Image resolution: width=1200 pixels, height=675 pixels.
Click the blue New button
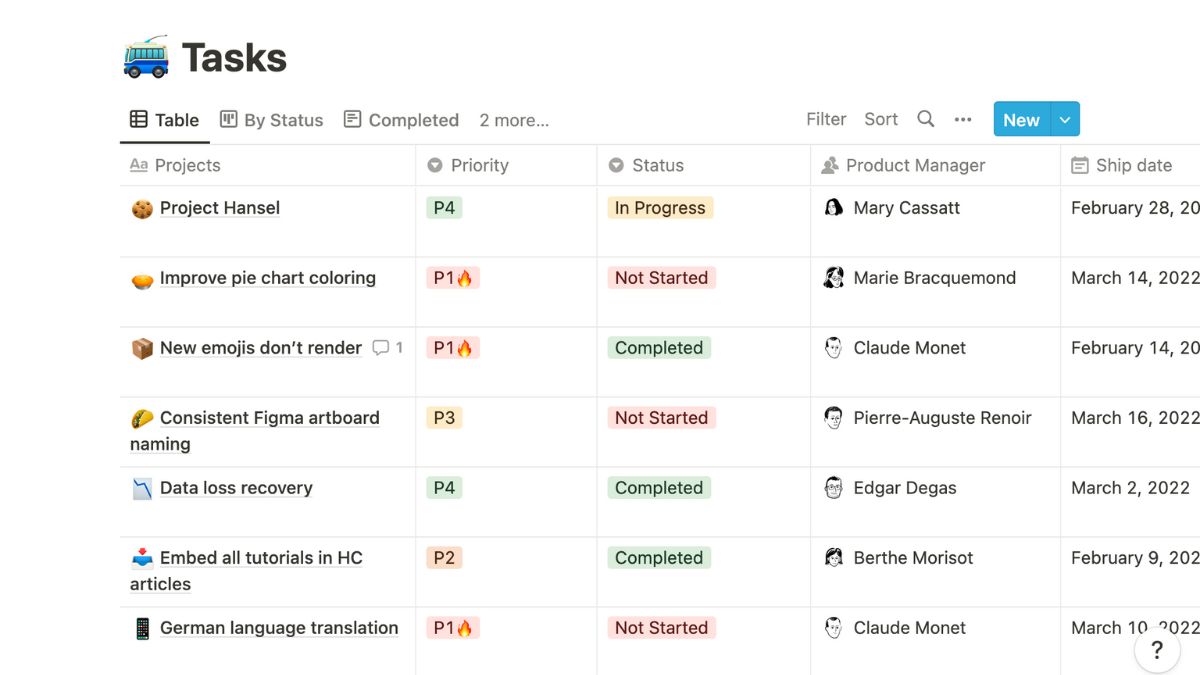(x=1021, y=120)
